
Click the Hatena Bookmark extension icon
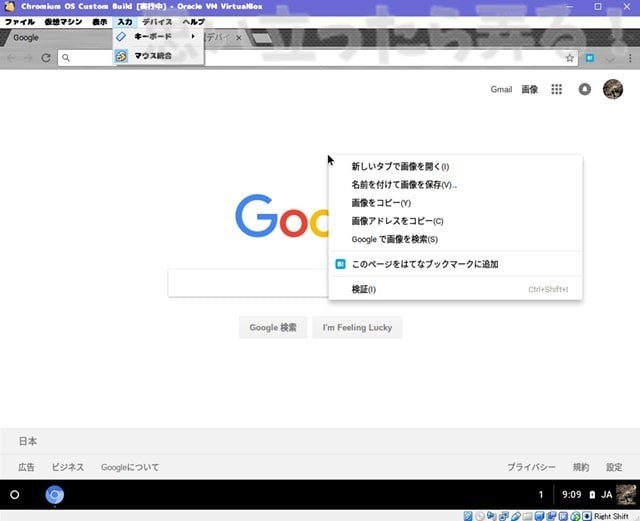[x=590, y=58]
